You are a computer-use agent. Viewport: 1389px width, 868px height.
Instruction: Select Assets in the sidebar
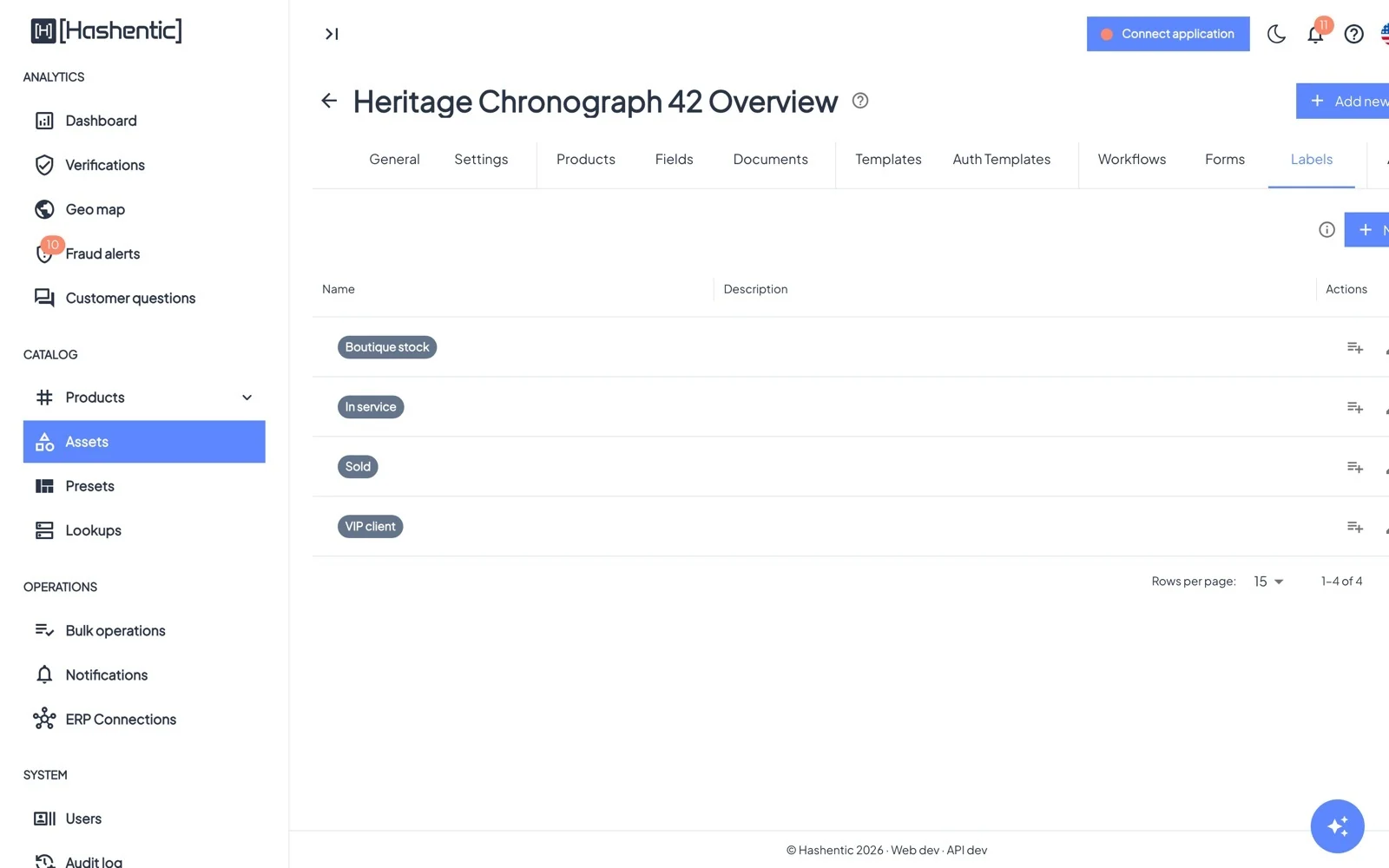click(x=144, y=442)
